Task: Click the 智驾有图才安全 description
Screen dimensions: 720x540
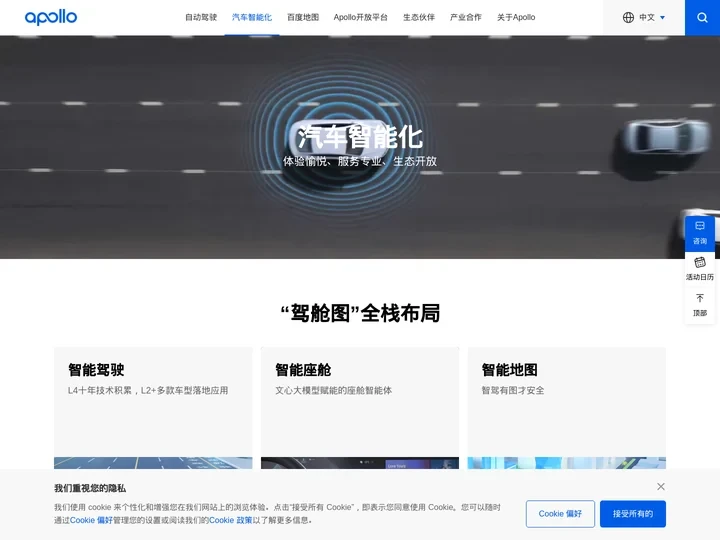Action: (513, 390)
